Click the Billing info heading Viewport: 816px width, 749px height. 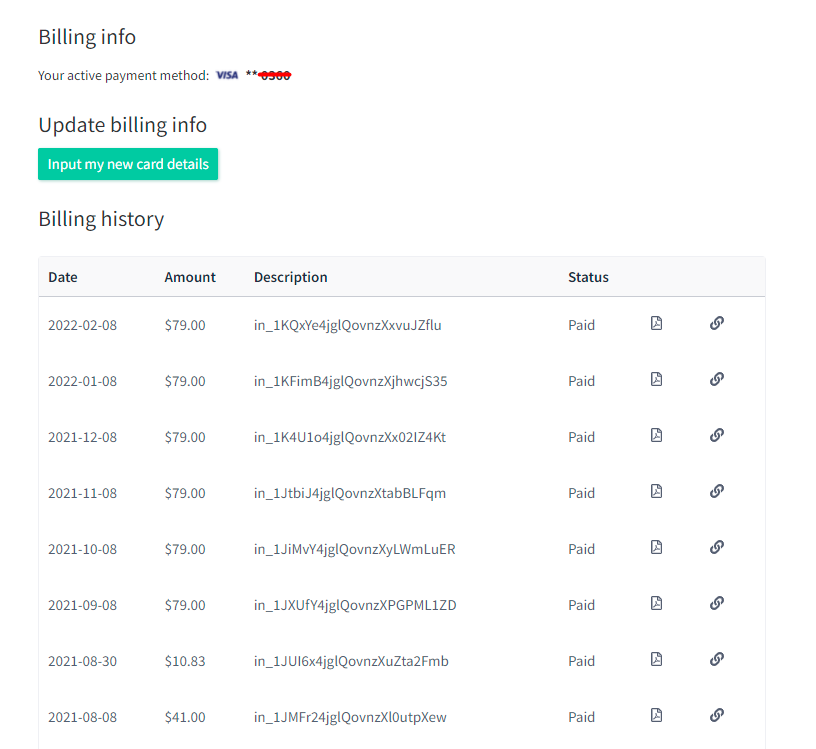coord(87,37)
